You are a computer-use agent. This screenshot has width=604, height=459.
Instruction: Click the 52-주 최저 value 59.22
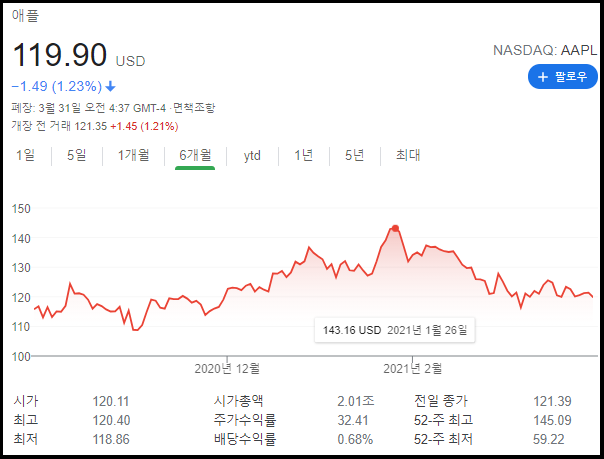[549, 439]
